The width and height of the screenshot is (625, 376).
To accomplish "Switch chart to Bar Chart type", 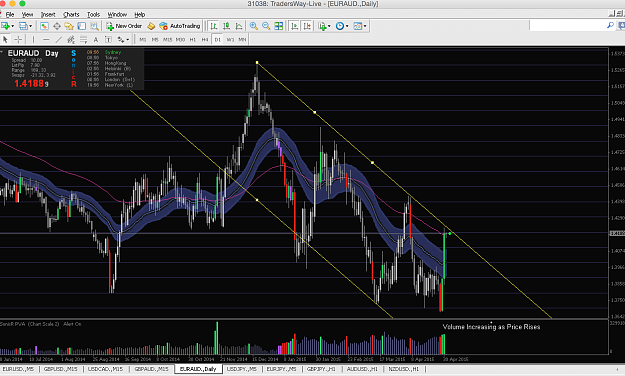I will pyautogui.click(x=214, y=26).
